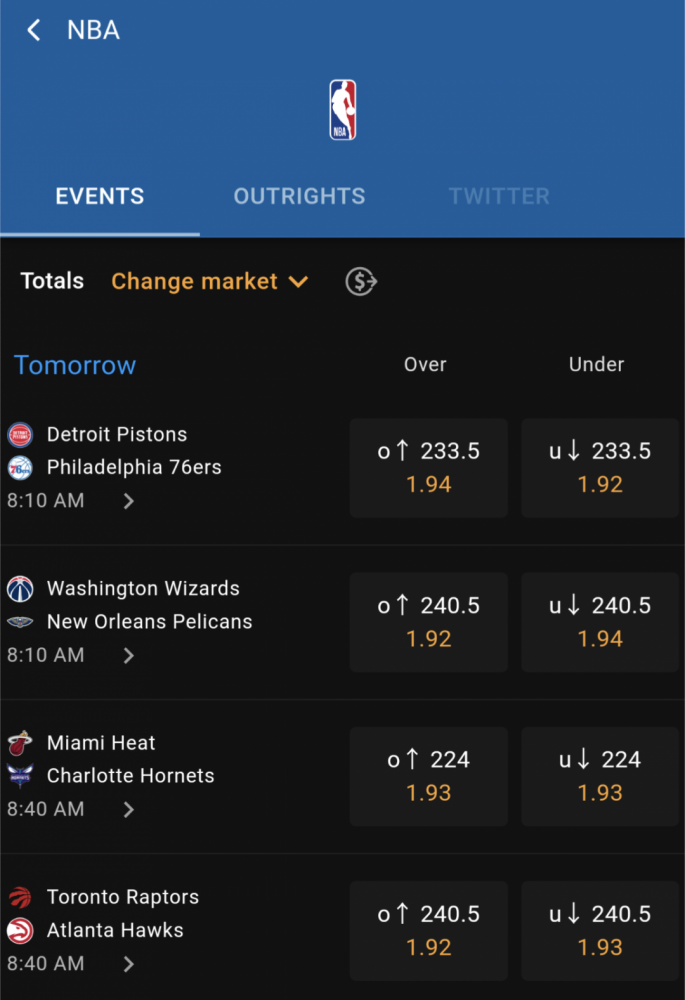Image resolution: width=685 pixels, height=1000 pixels.
Task: Click the Atlanta Hawks team logo
Action: pyautogui.click(x=20, y=930)
